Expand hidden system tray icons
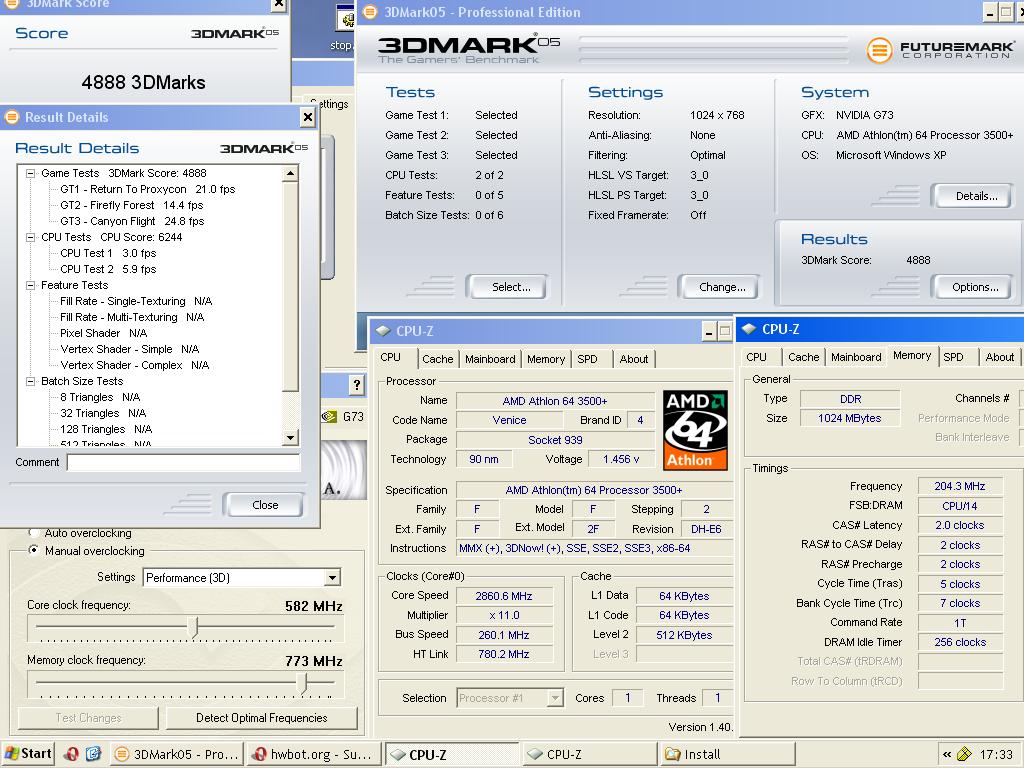This screenshot has width=1024, height=768. 946,754
